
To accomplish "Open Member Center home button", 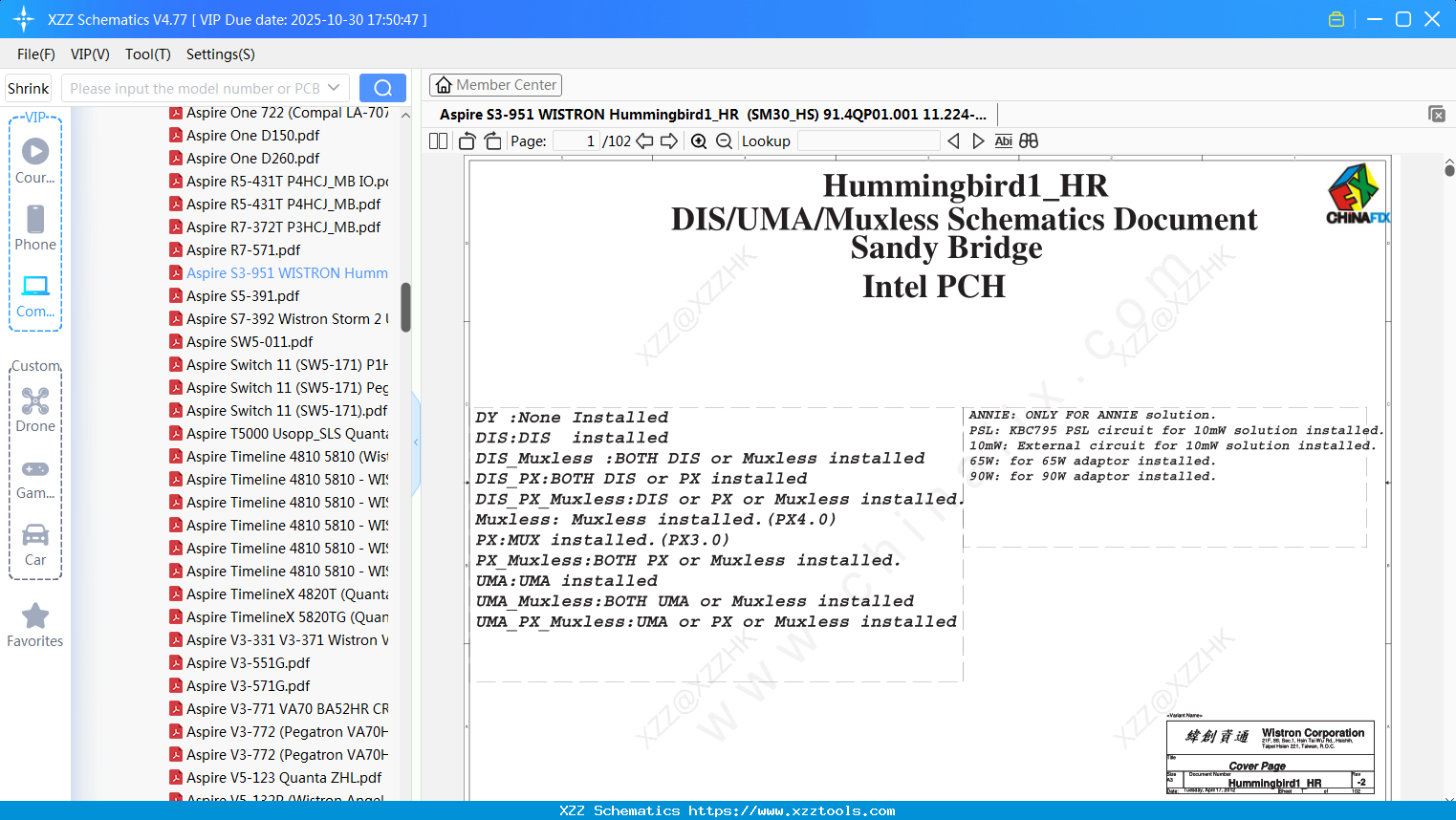I will click(495, 85).
